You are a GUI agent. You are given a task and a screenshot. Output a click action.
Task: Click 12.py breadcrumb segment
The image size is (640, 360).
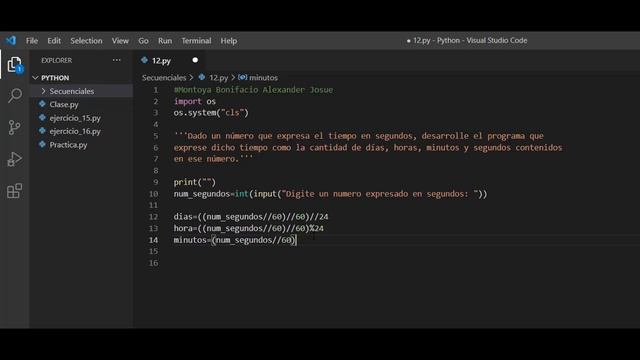(x=218, y=78)
